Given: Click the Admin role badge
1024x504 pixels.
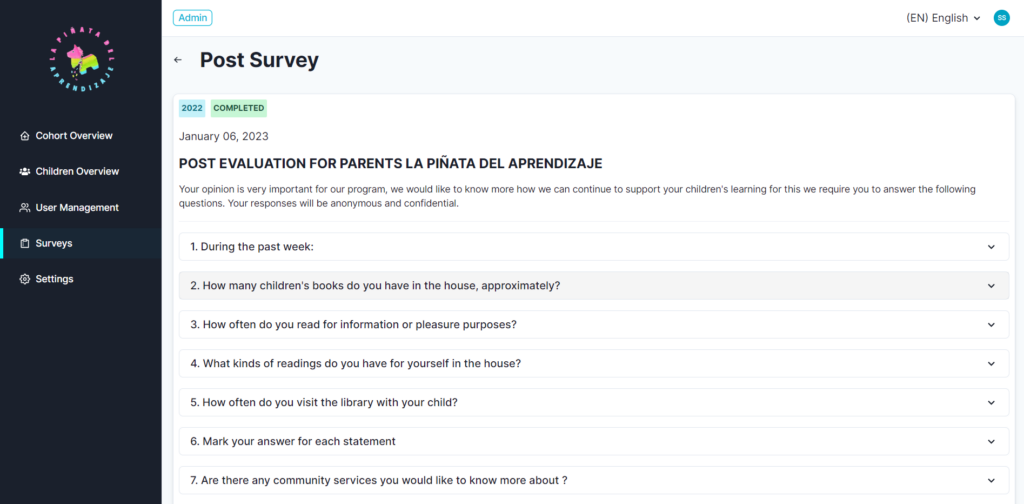Looking at the screenshot, I should (x=192, y=18).
